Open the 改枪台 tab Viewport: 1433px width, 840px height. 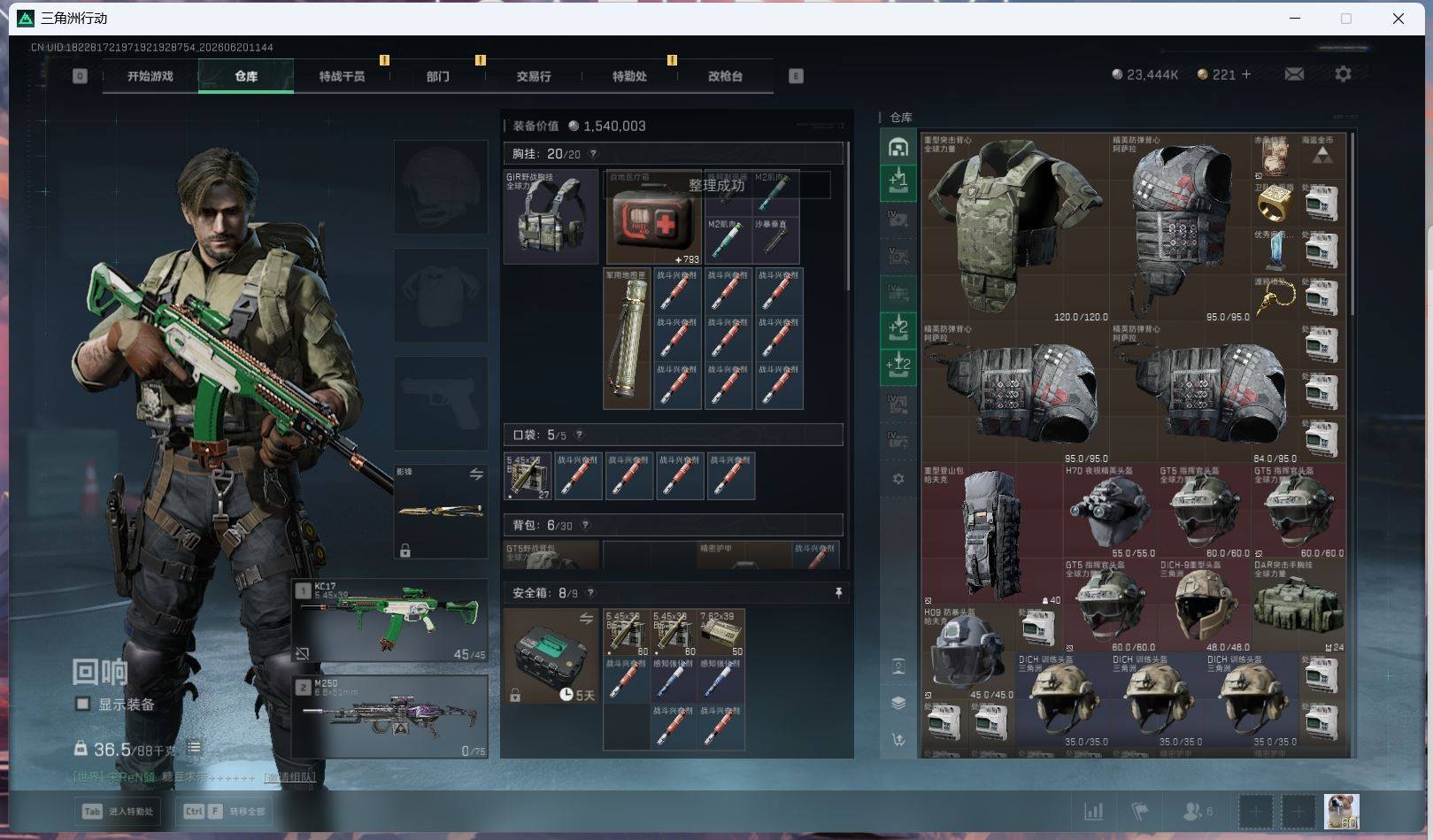pos(725,76)
